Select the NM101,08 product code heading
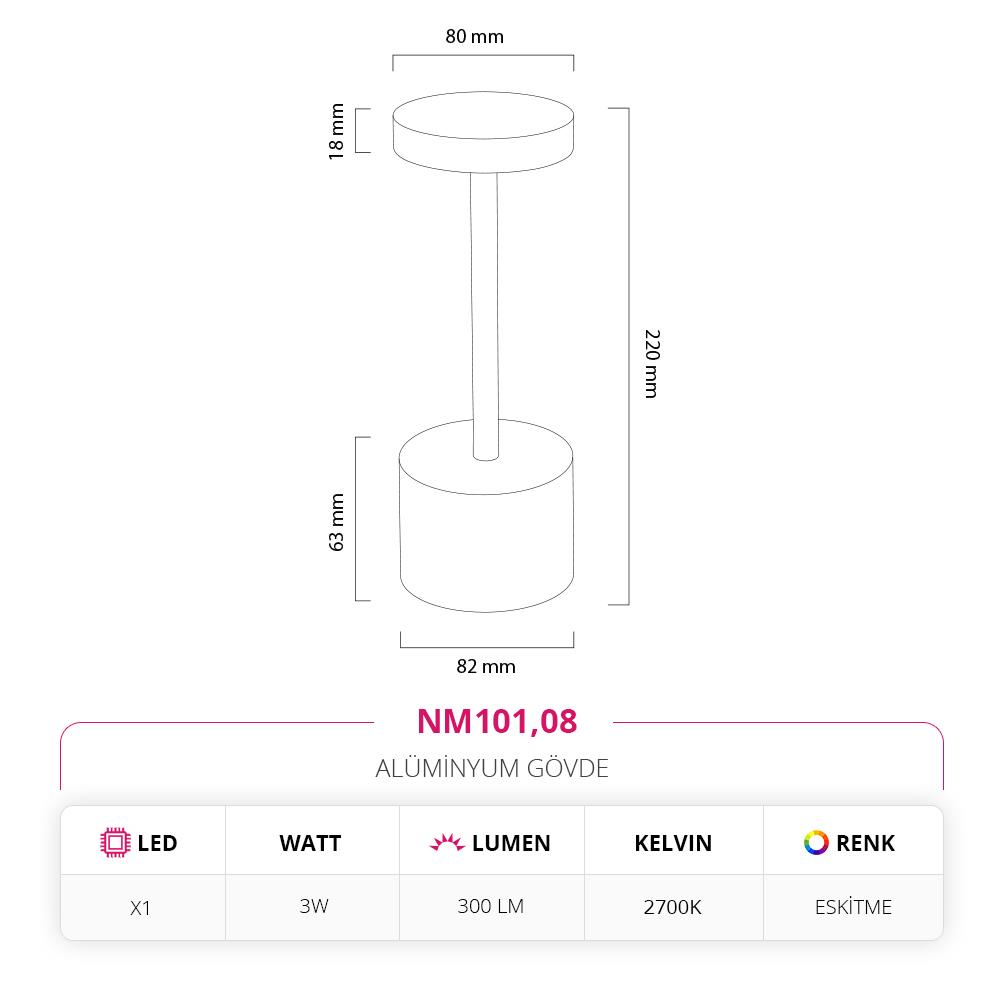This screenshot has height=1000, width=1000. click(497, 721)
